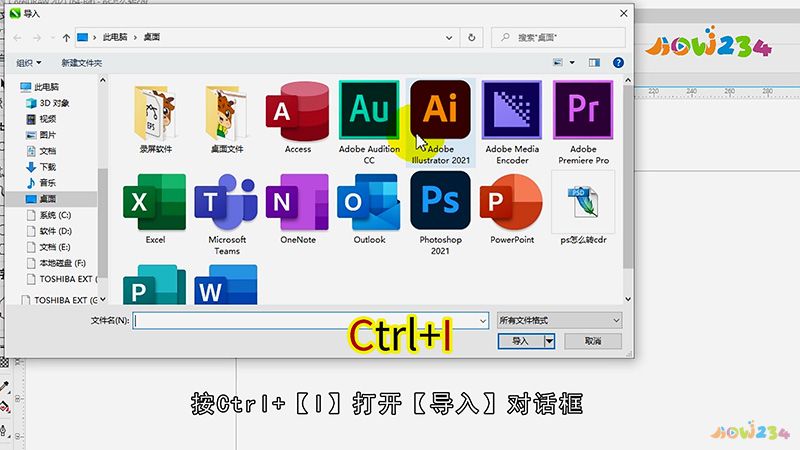The width and height of the screenshot is (800, 450).
Task: Open the 组织 menu
Action: click(x=29, y=63)
